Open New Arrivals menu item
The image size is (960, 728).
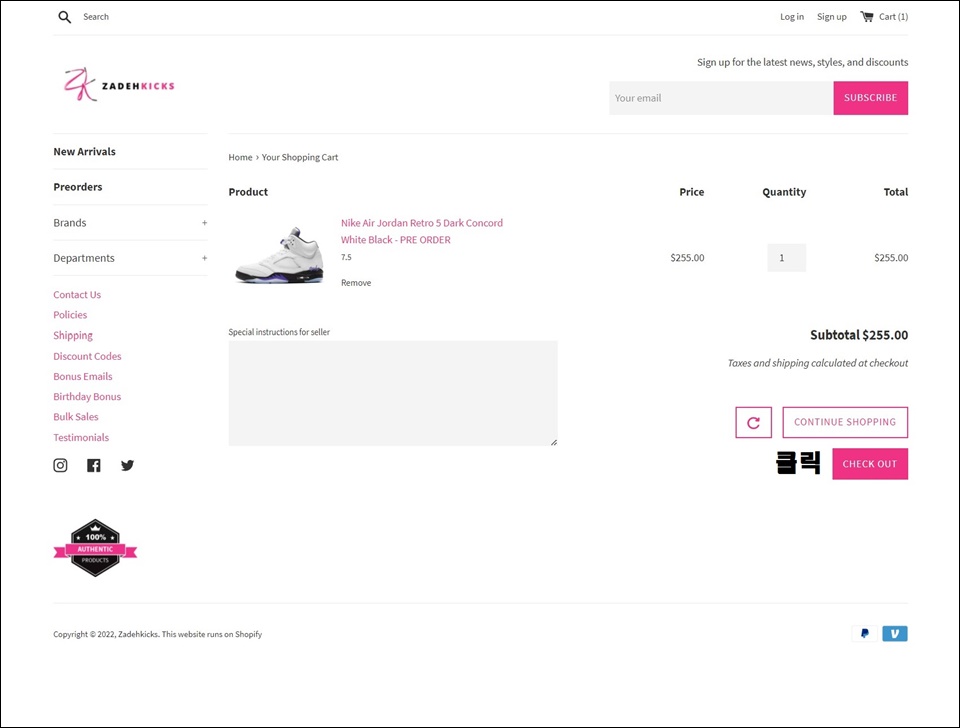84,152
